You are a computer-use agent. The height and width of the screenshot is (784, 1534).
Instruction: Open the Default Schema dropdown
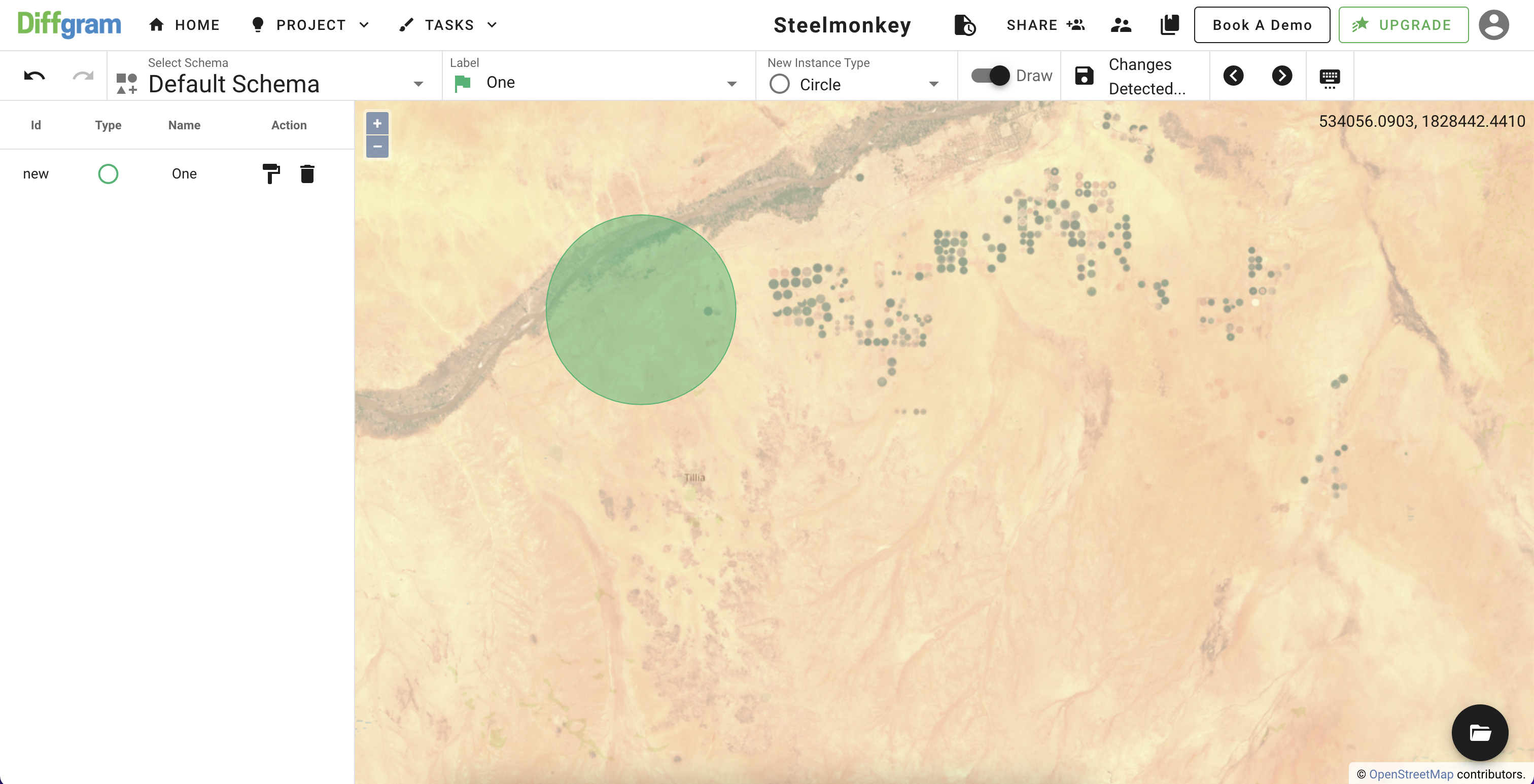pyautogui.click(x=418, y=84)
